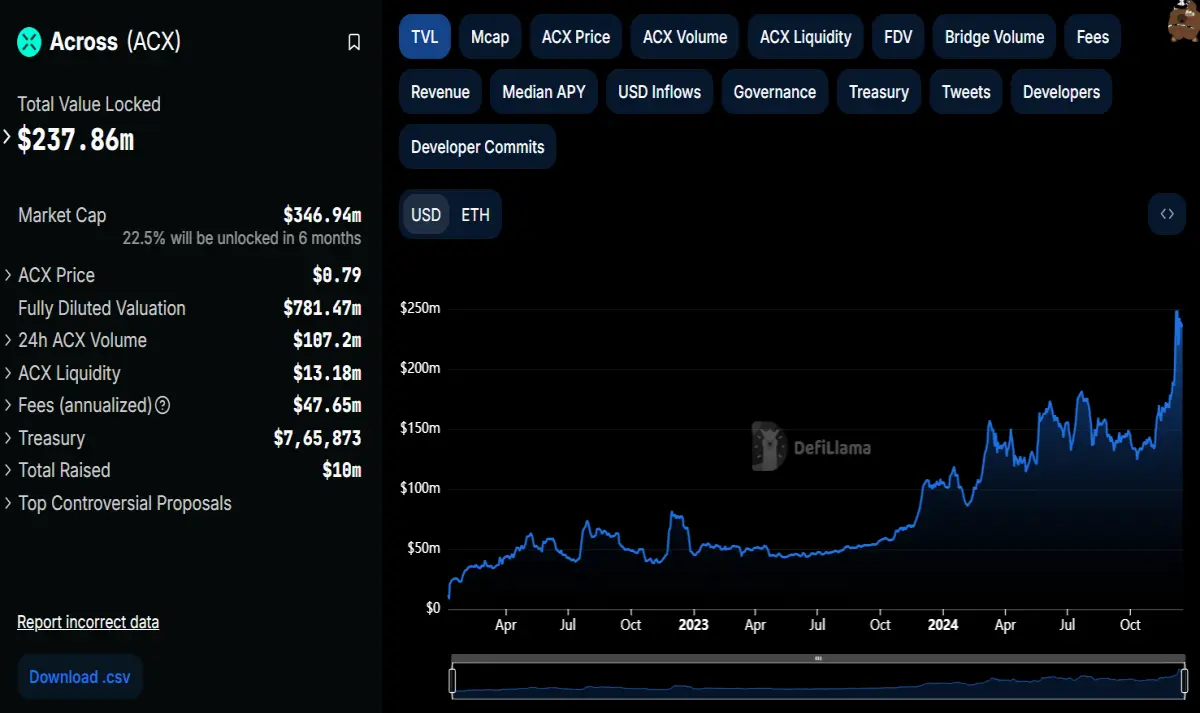Viewport: 1200px width, 713px height.
Task: Click the range slider top grip bar
Action: [818, 658]
